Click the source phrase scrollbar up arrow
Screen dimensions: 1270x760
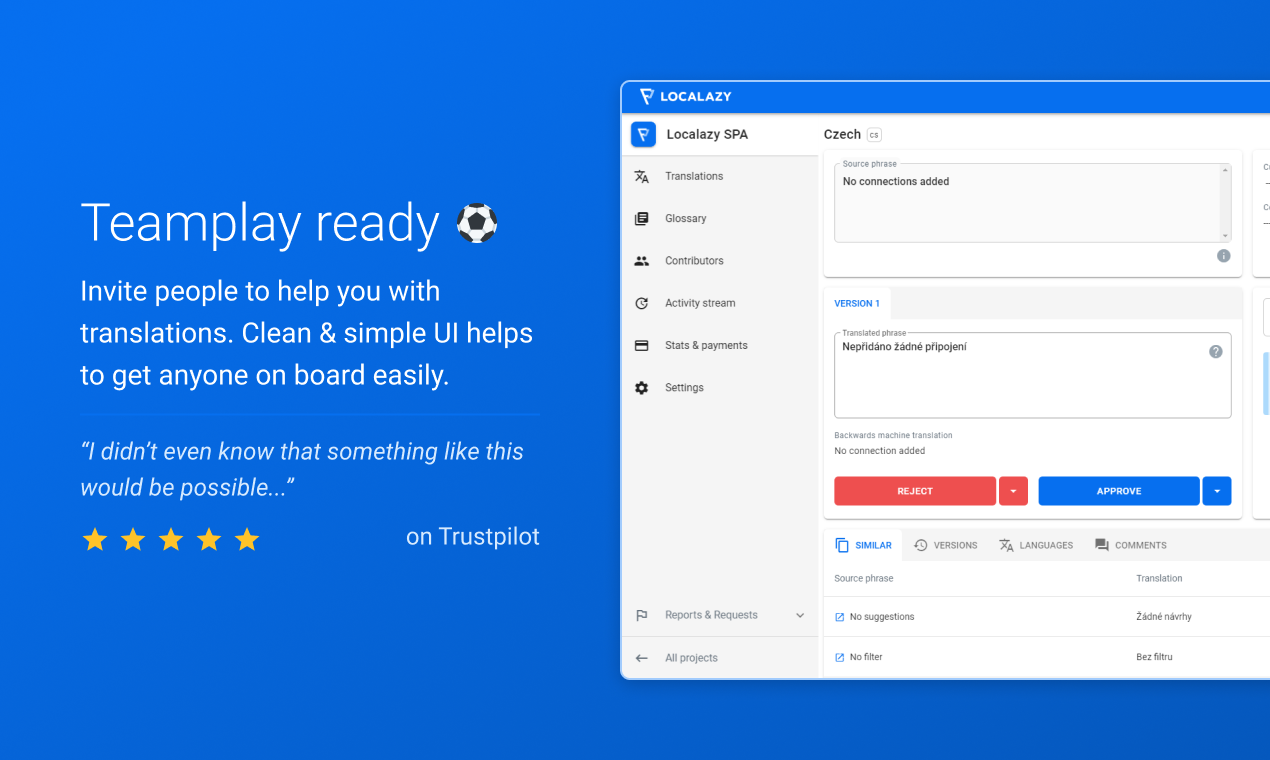(1225, 171)
